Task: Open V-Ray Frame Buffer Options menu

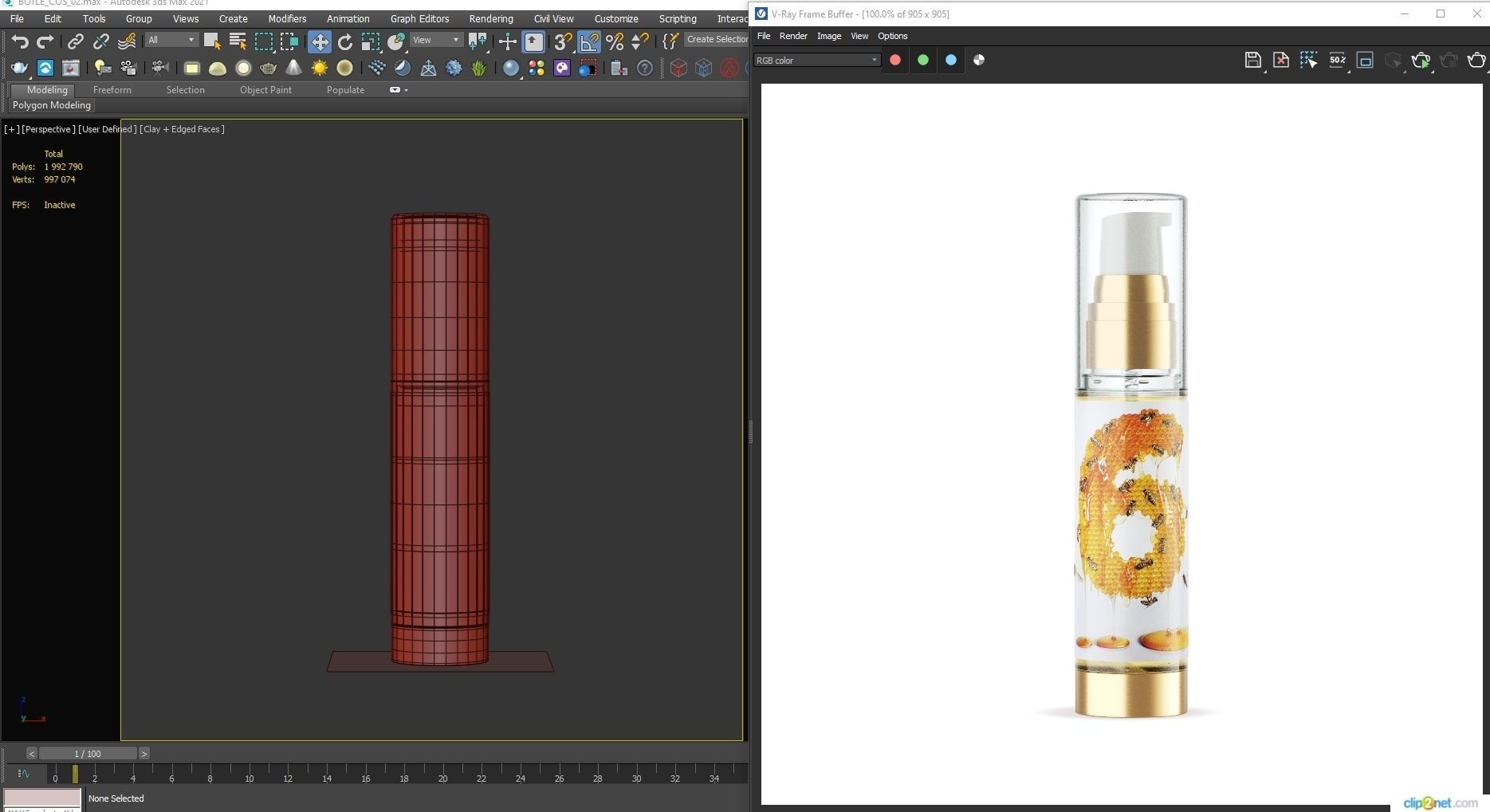Action: click(892, 36)
